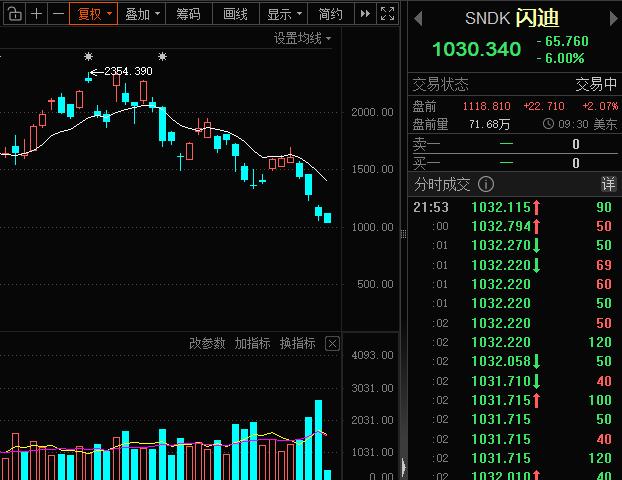The width and height of the screenshot is (622, 480).
Task: Select trade row at 21:53 1032.115
Action: pyautogui.click(x=514, y=207)
